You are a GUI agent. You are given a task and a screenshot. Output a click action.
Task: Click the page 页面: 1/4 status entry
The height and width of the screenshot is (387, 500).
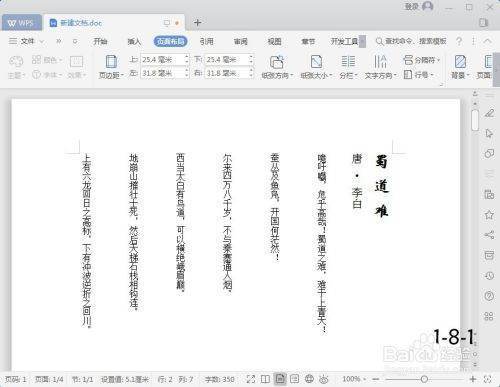pos(49,379)
